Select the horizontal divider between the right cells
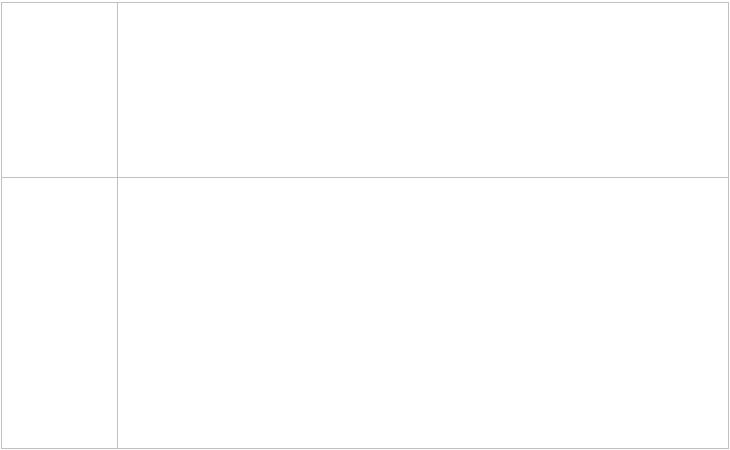Viewport: 730px width, 450px height. [423, 177]
